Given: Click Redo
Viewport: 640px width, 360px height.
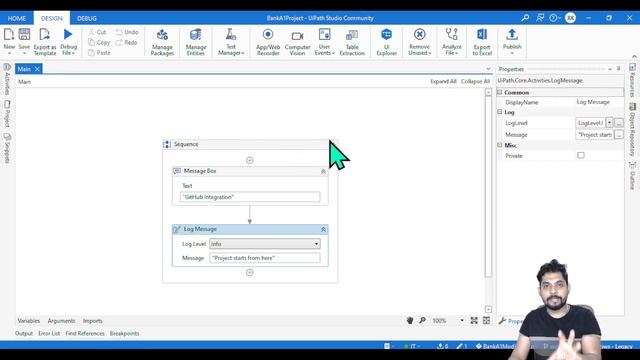Looking at the screenshot, I should tap(127, 42).
